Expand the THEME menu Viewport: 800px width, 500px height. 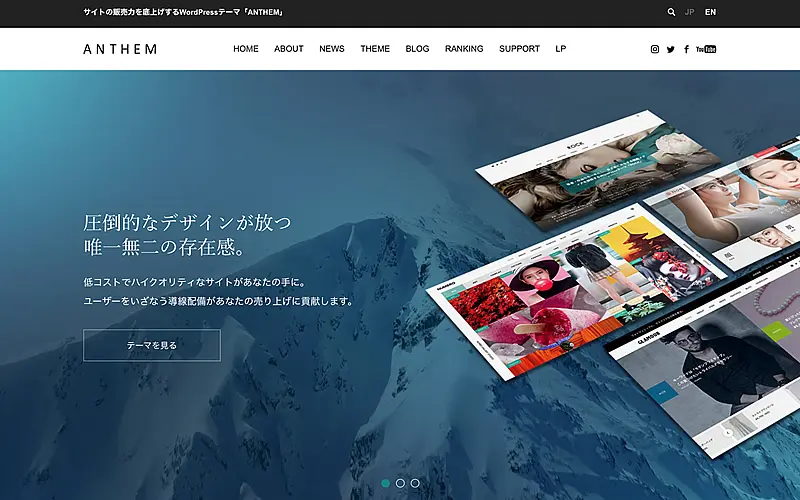coord(375,49)
